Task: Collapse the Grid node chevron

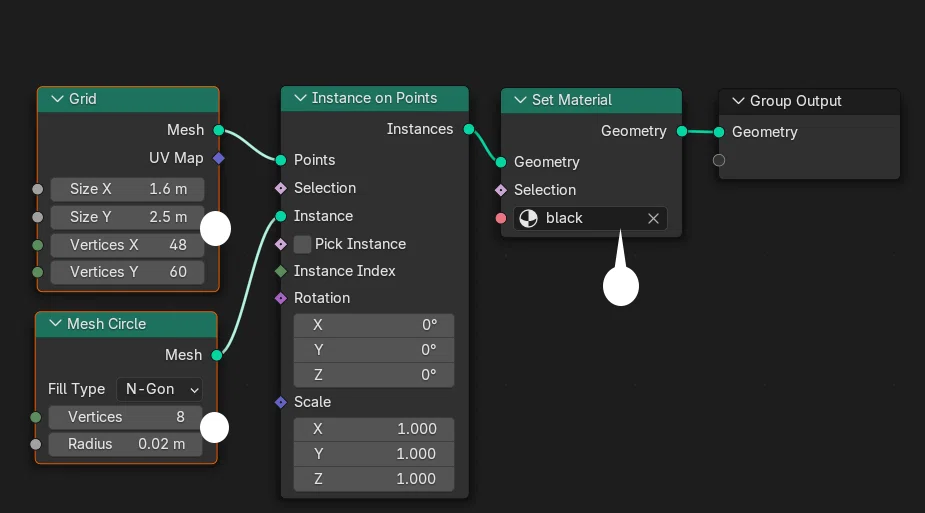Action: click(x=57, y=99)
